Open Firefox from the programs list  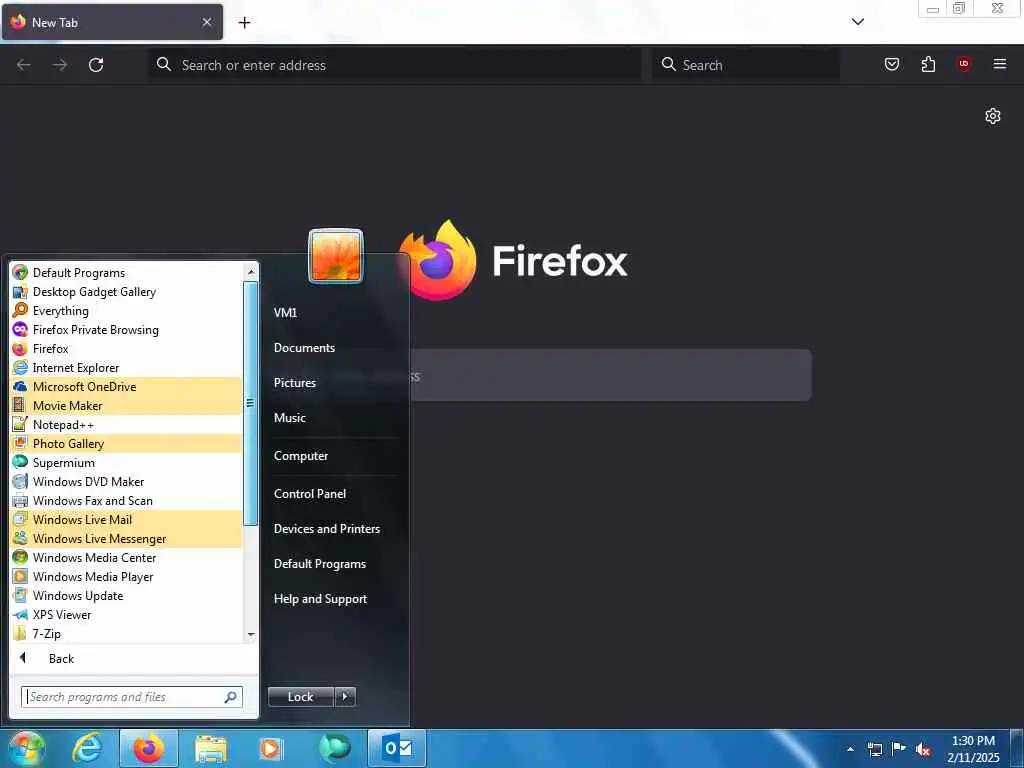[x=127, y=348]
